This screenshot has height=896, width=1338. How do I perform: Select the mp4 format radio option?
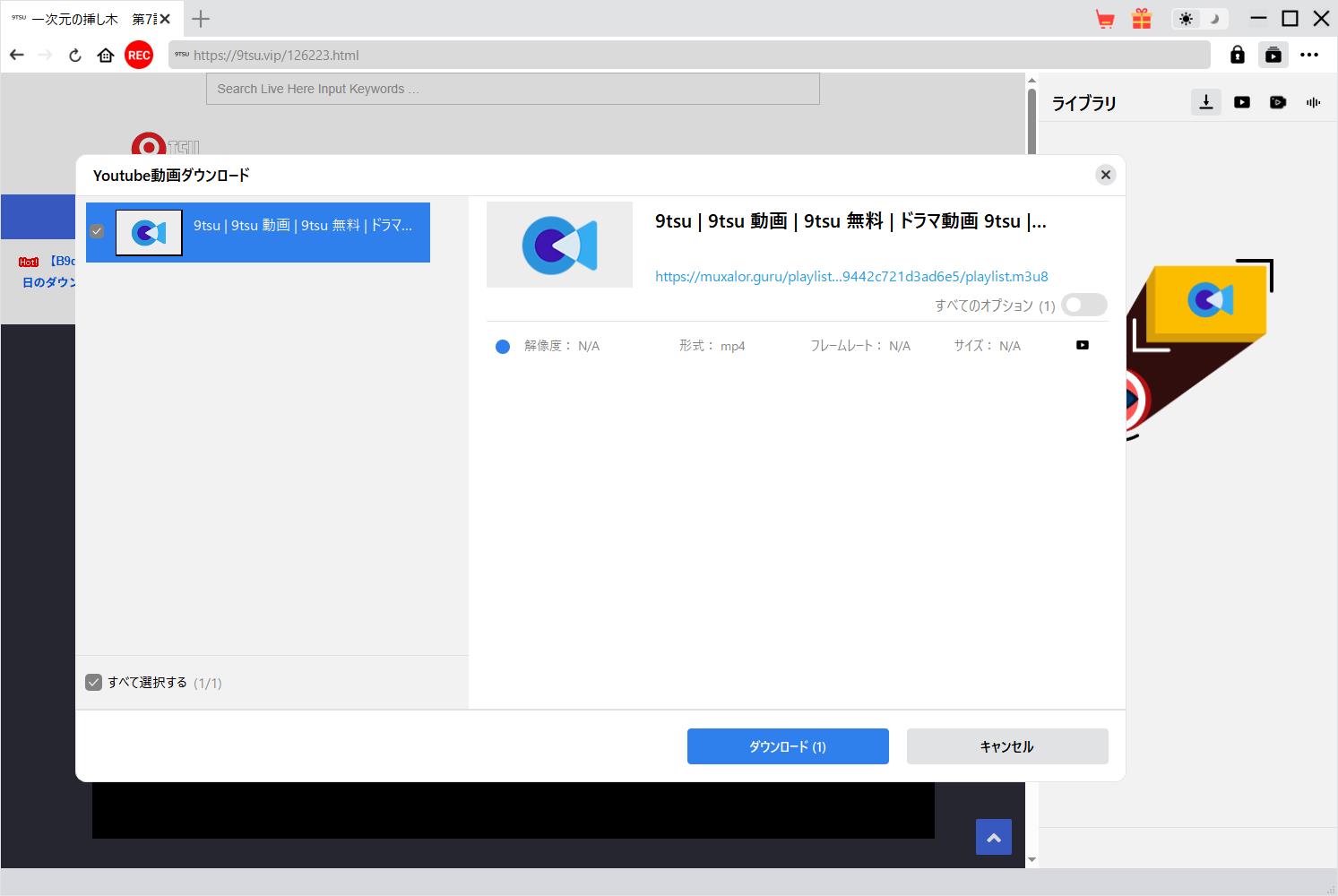tap(503, 346)
